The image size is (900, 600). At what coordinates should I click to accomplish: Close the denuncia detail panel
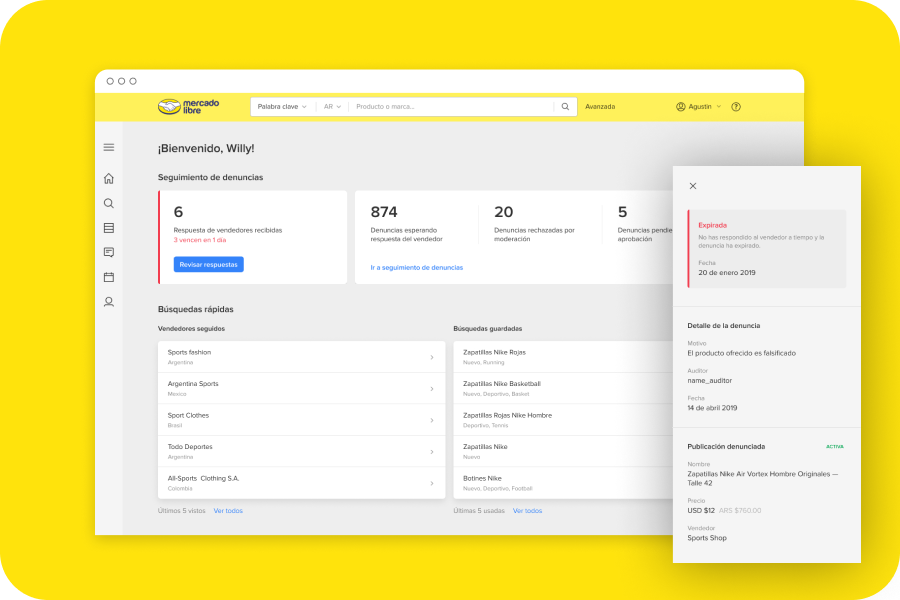click(693, 186)
